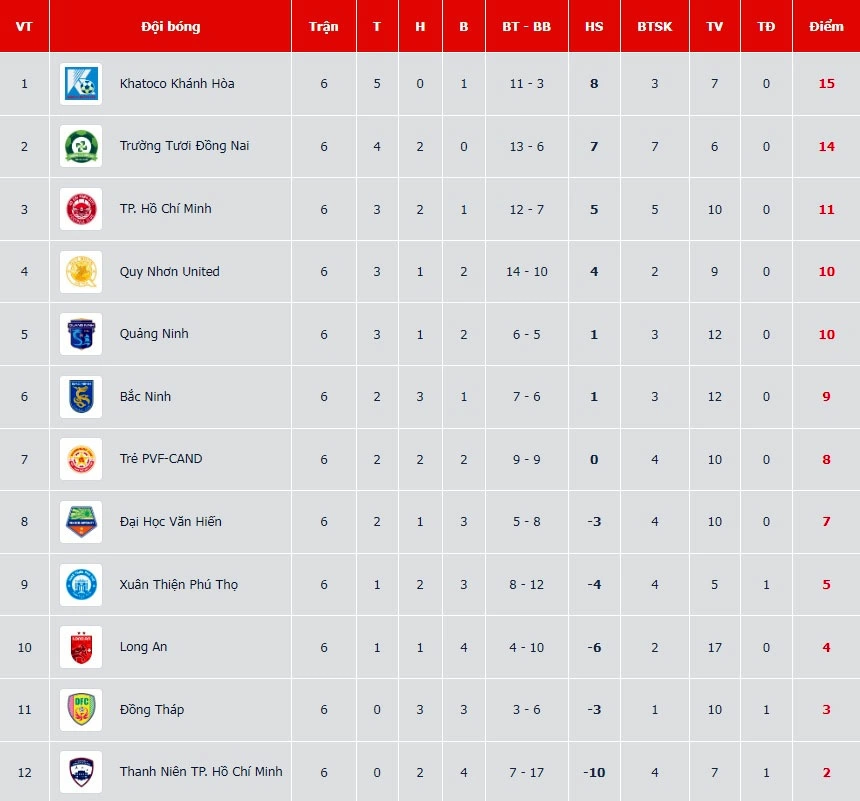Click the Bắc Ninh club logo

(80, 397)
